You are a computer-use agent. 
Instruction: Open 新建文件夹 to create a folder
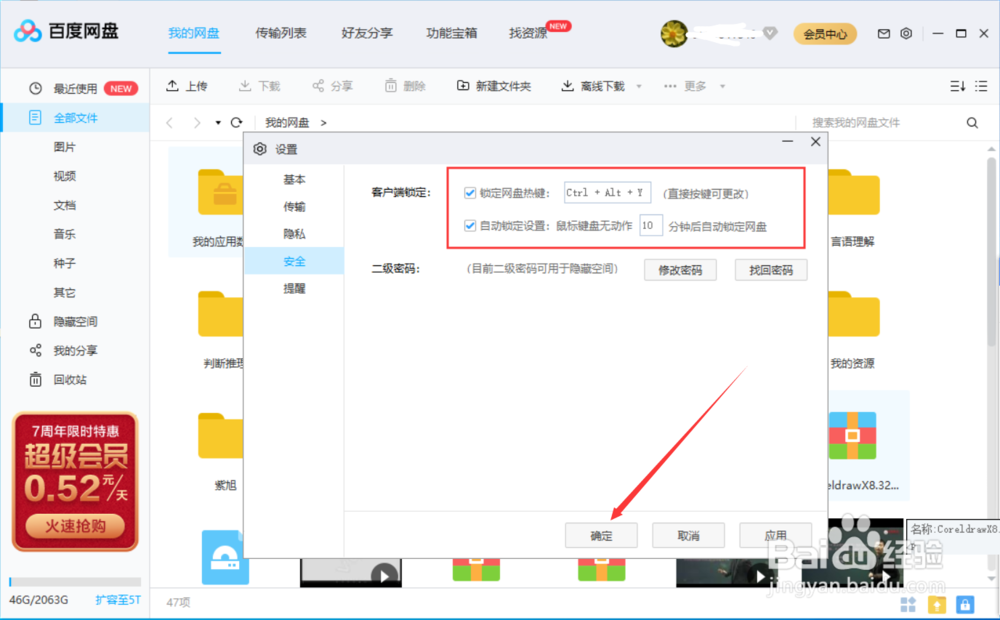(494, 86)
